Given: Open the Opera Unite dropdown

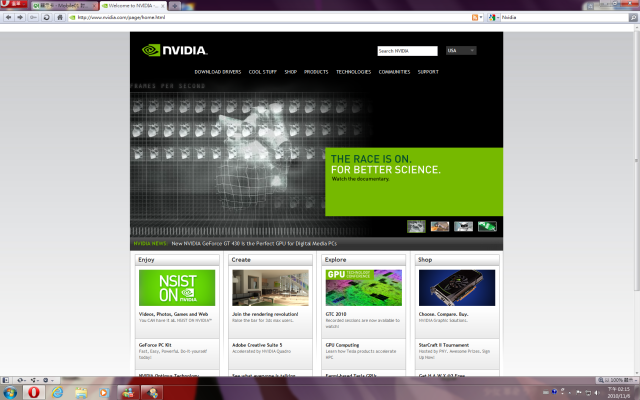Looking at the screenshot, I should click(35, 380).
